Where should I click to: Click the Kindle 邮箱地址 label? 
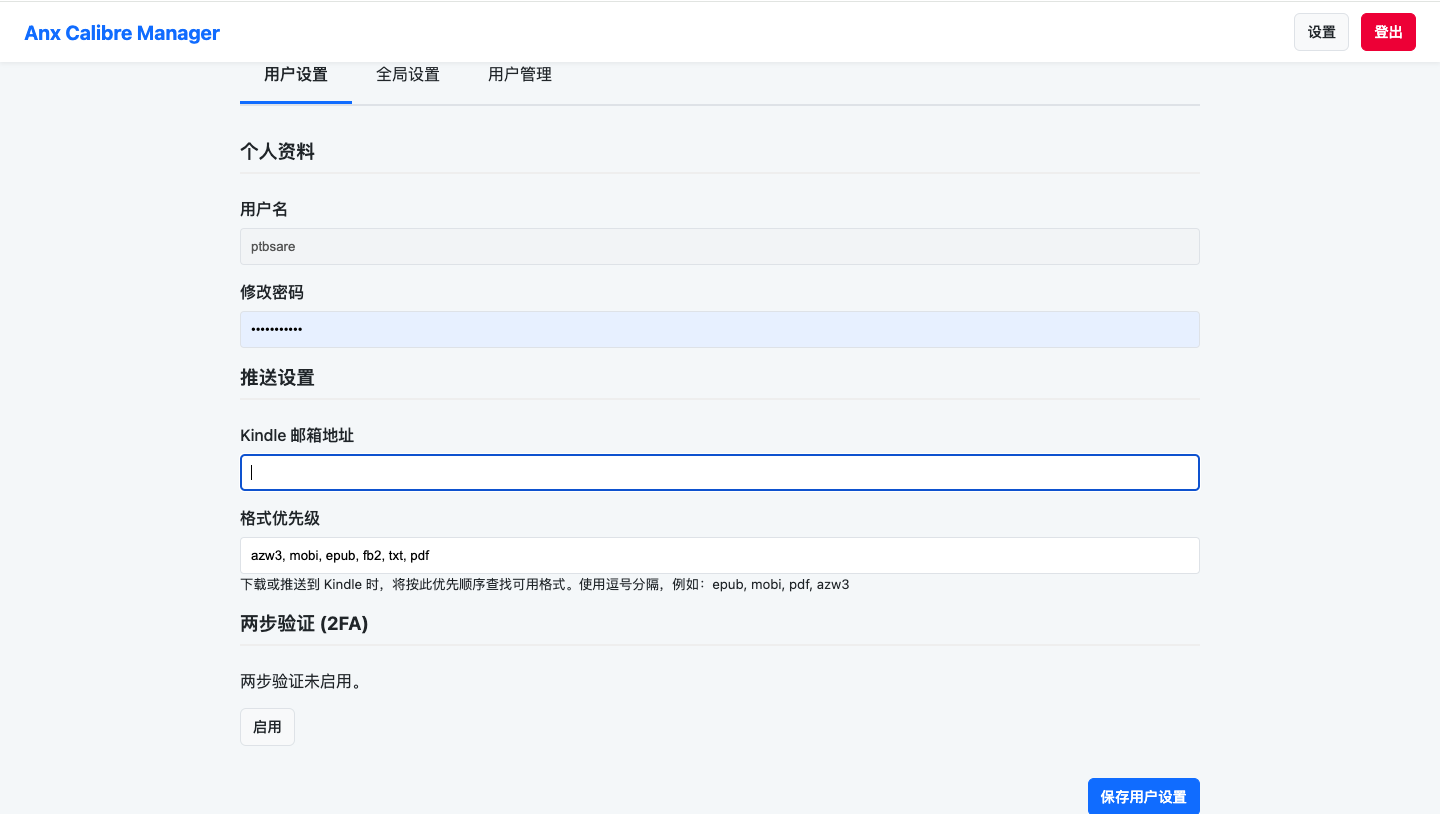coord(297,435)
